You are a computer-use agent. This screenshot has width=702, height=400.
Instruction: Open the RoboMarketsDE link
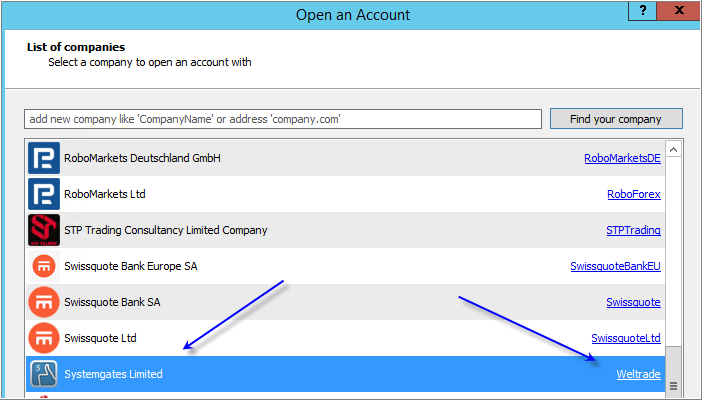[622, 158]
